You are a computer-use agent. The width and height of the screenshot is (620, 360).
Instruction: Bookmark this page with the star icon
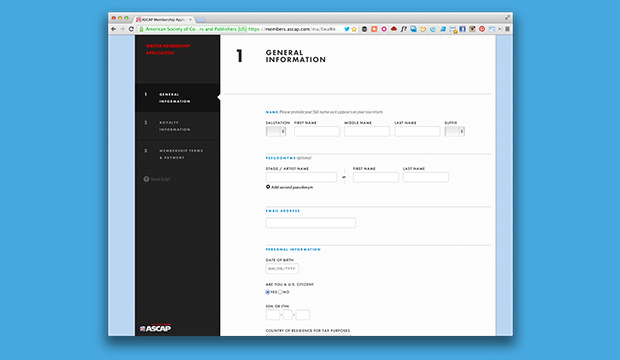pyautogui.click(x=354, y=29)
